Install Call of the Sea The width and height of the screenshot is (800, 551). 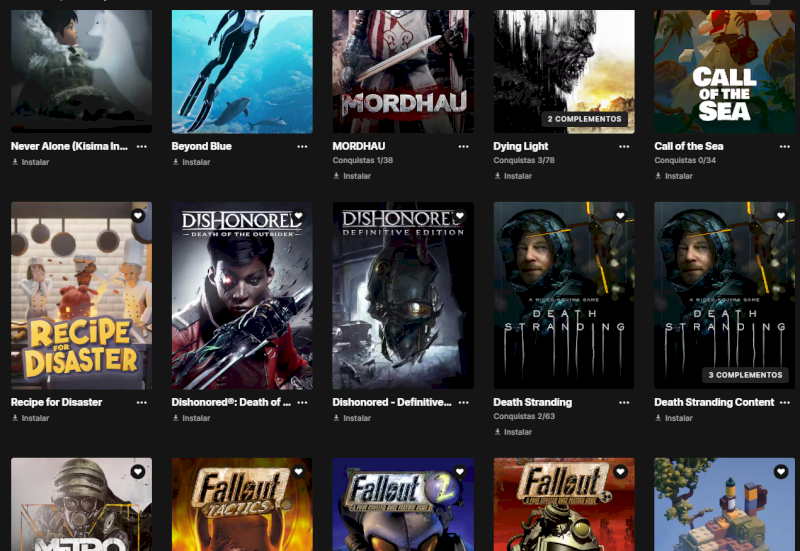(673, 176)
